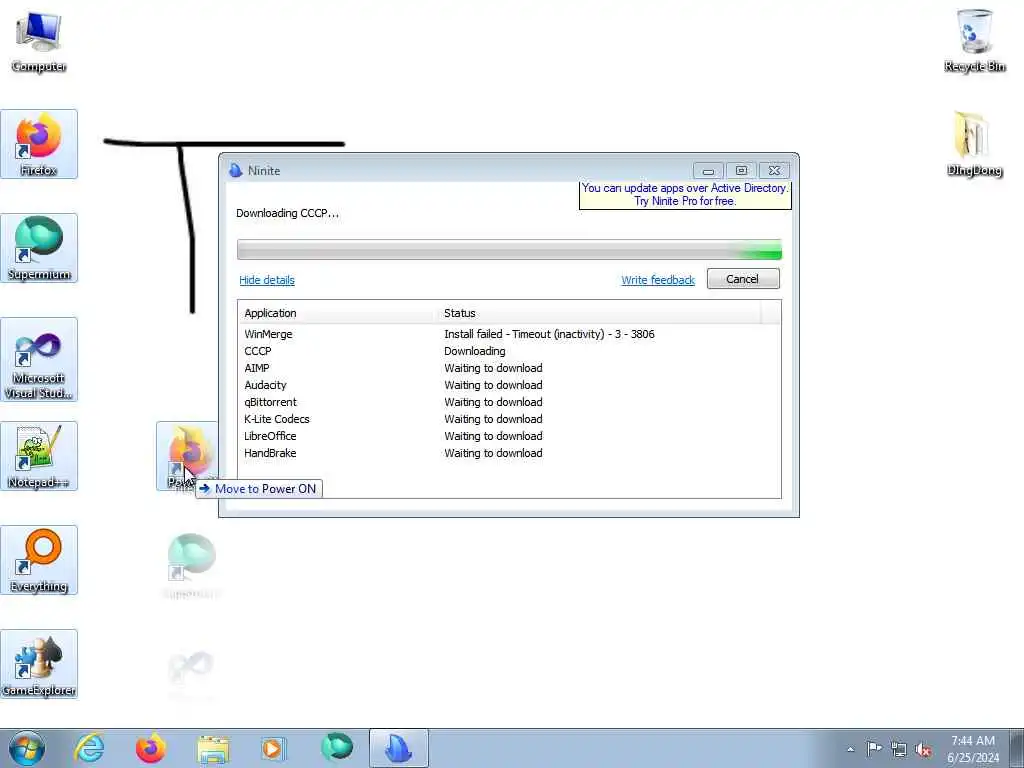Click the CCCP Downloading status
This screenshot has height=768, width=1024.
point(475,351)
